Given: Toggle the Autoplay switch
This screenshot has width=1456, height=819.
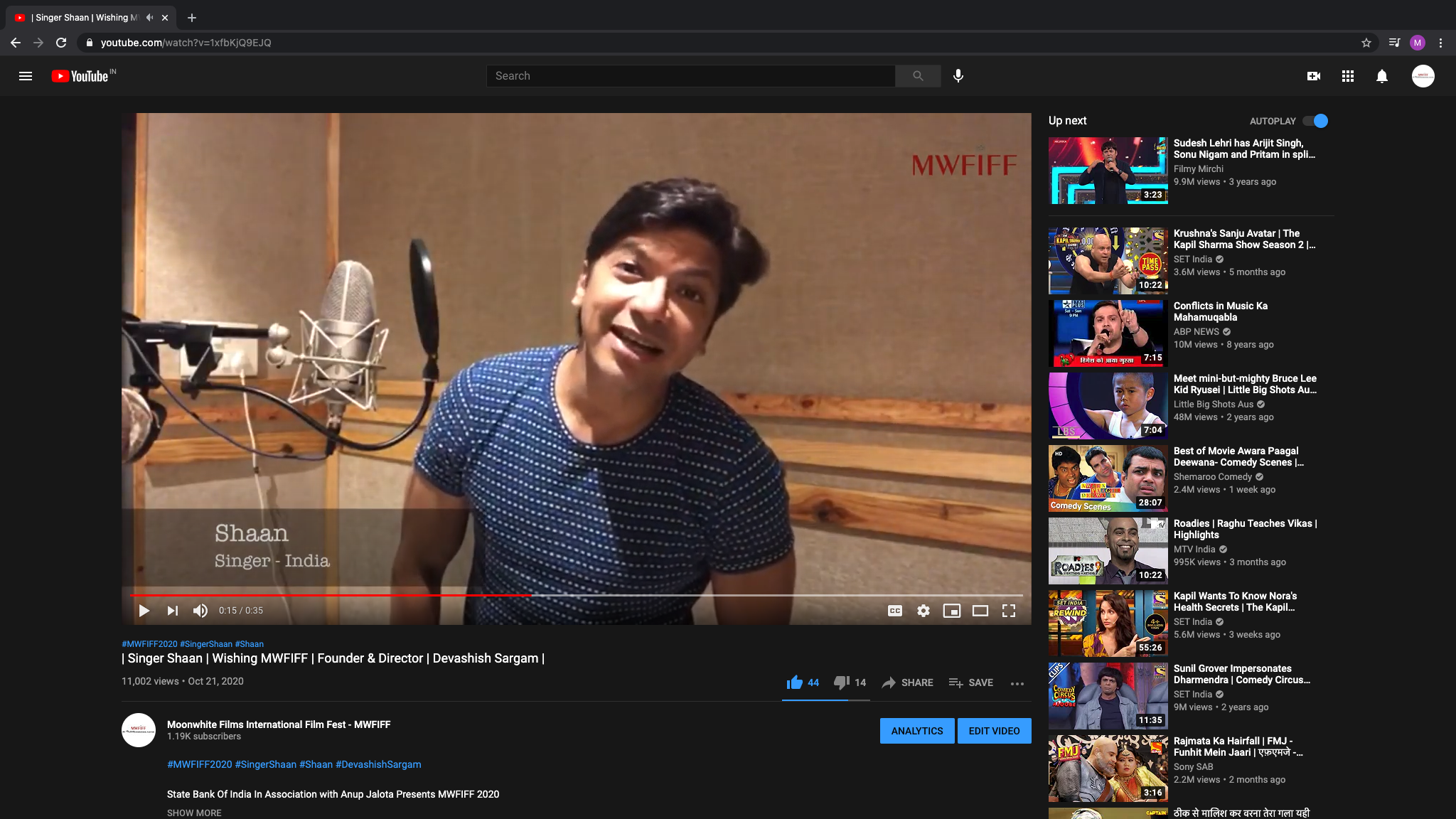Looking at the screenshot, I should pyautogui.click(x=1315, y=121).
